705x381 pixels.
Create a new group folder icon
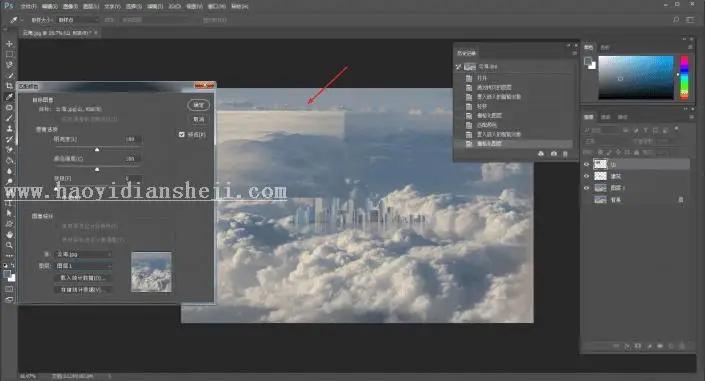click(660, 346)
